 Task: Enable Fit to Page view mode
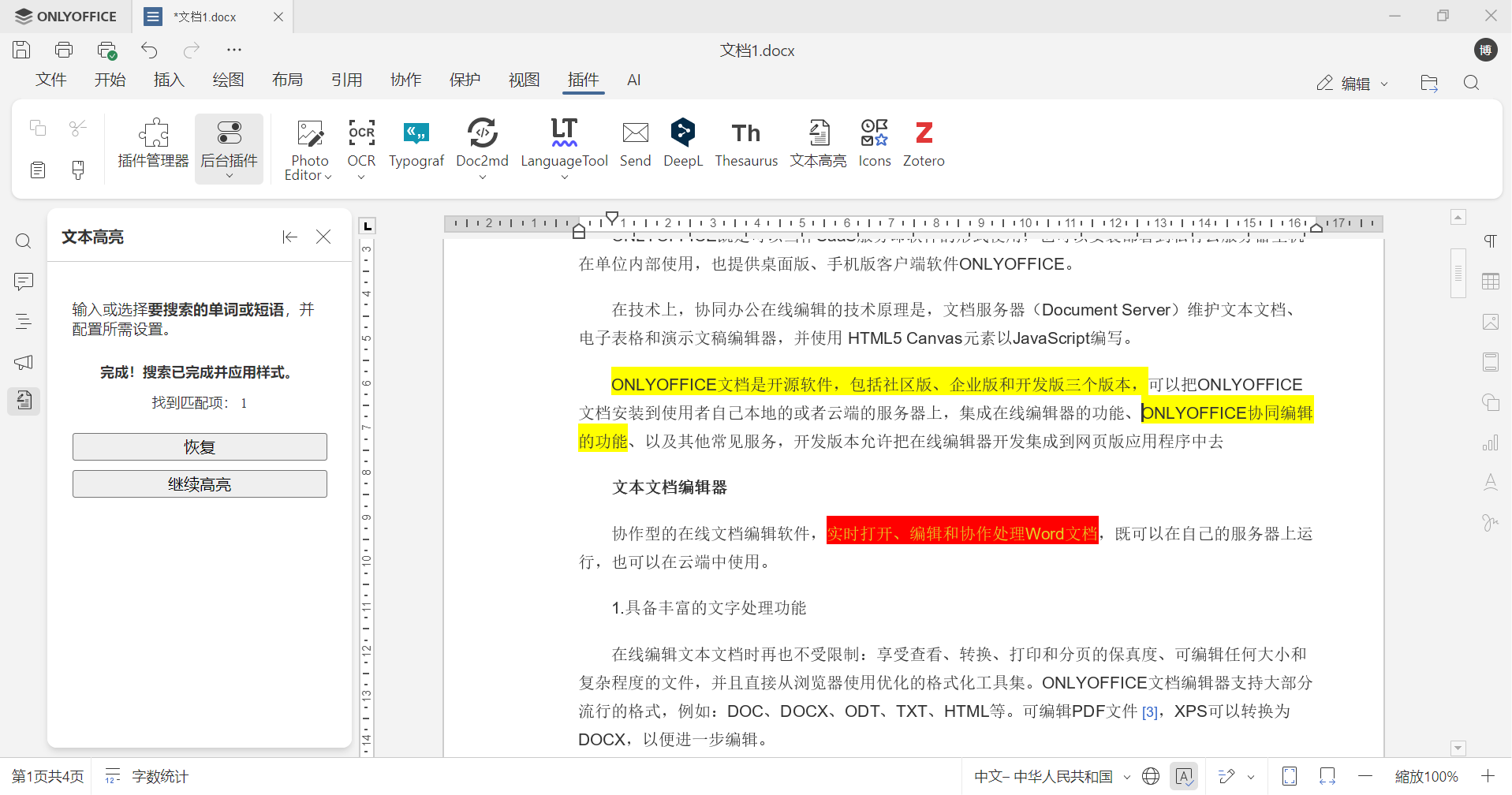[x=1290, y=776]
